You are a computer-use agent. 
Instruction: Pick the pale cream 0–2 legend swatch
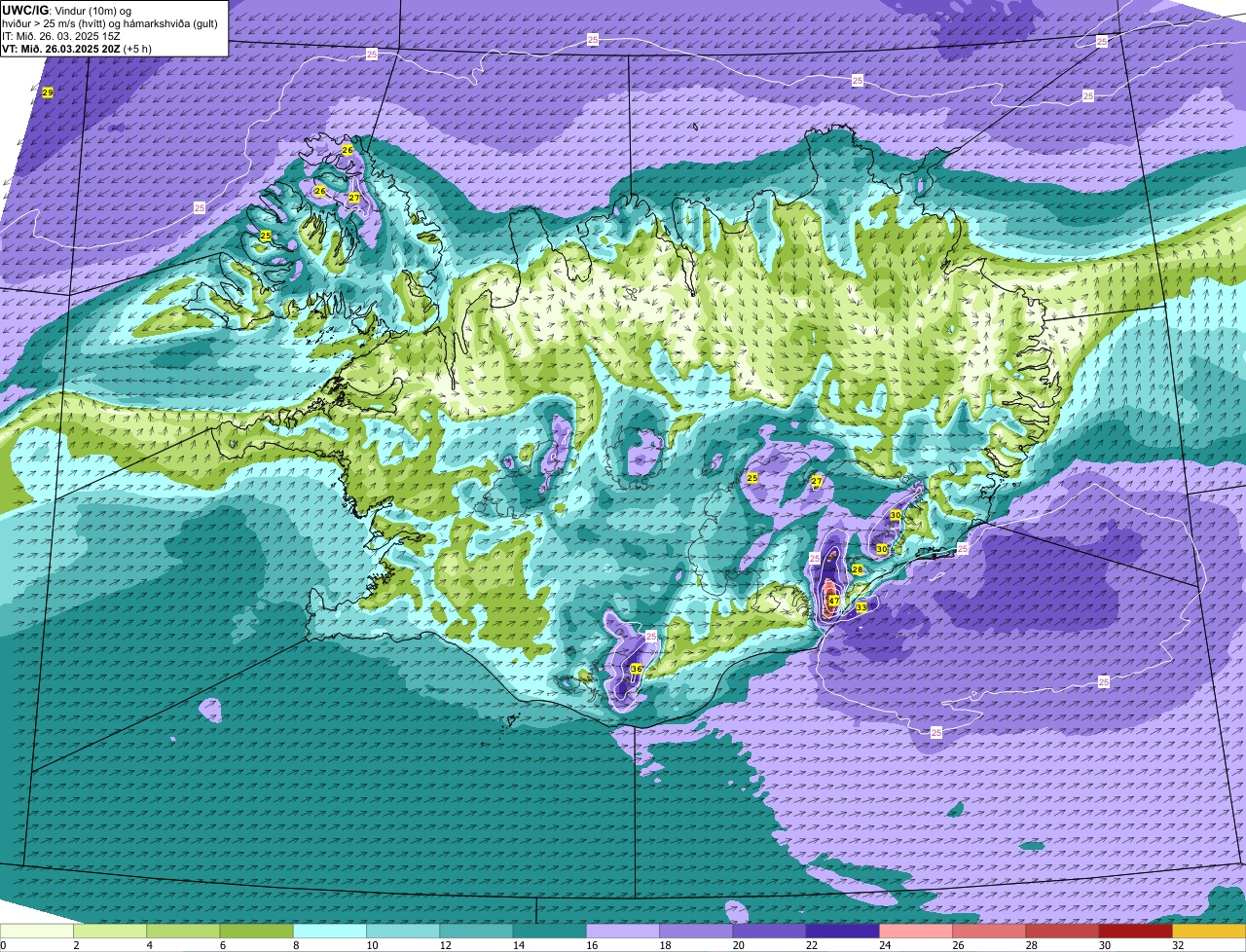[x=36, y=931]
